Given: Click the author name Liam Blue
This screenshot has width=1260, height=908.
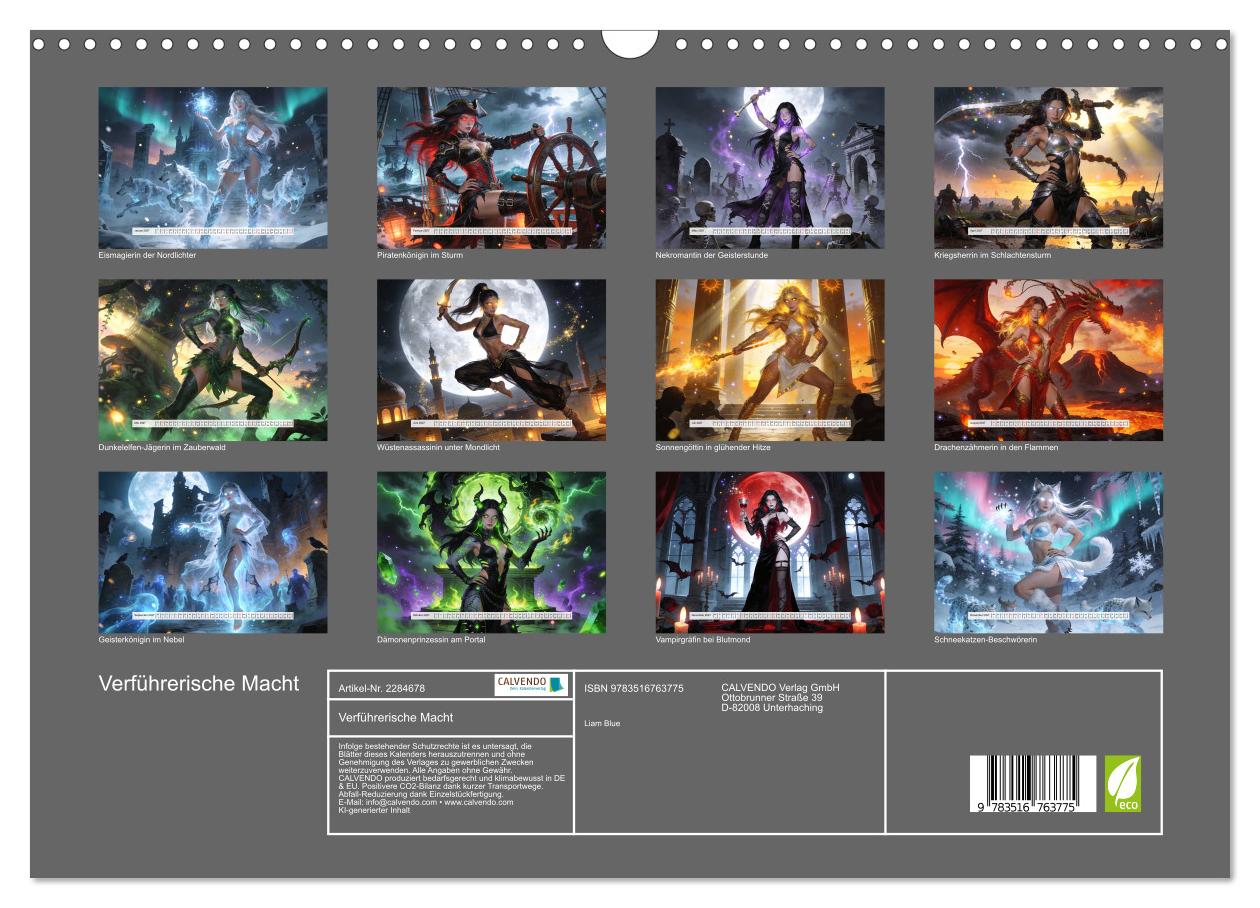Looking at the screenshot, I should coord(602,723).
